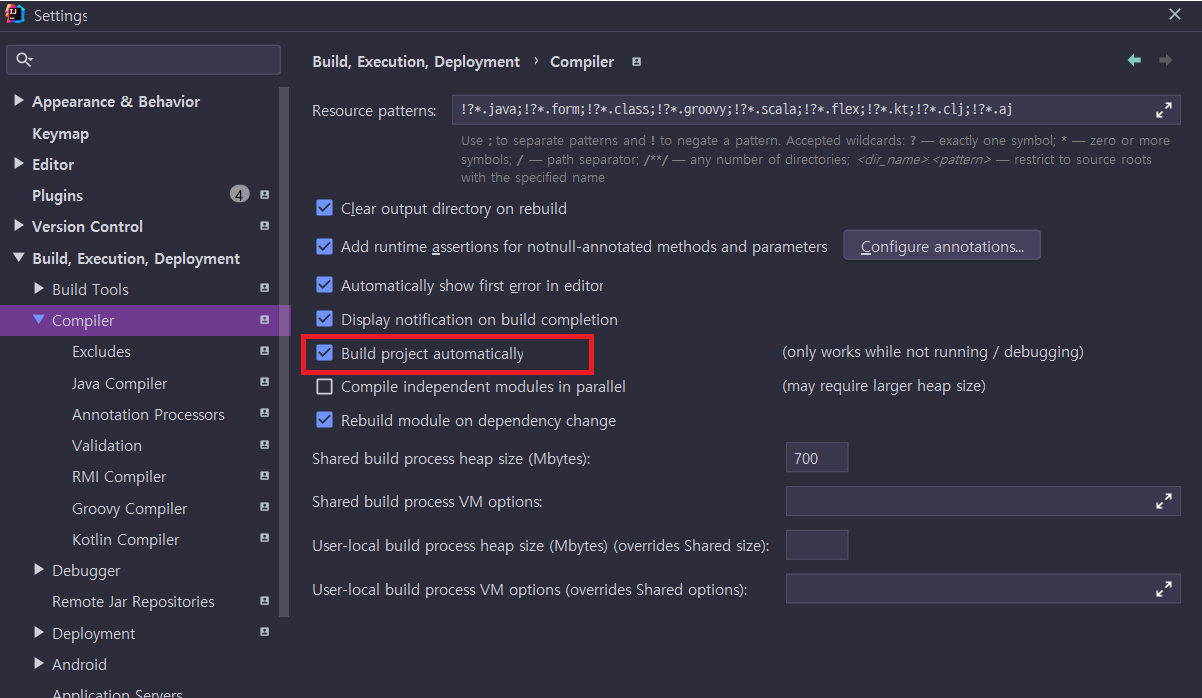Open the Build, Execution, Deployment breadcrumb
The height and width of the screenshot is (698, 1202).
tap(416, 61)
